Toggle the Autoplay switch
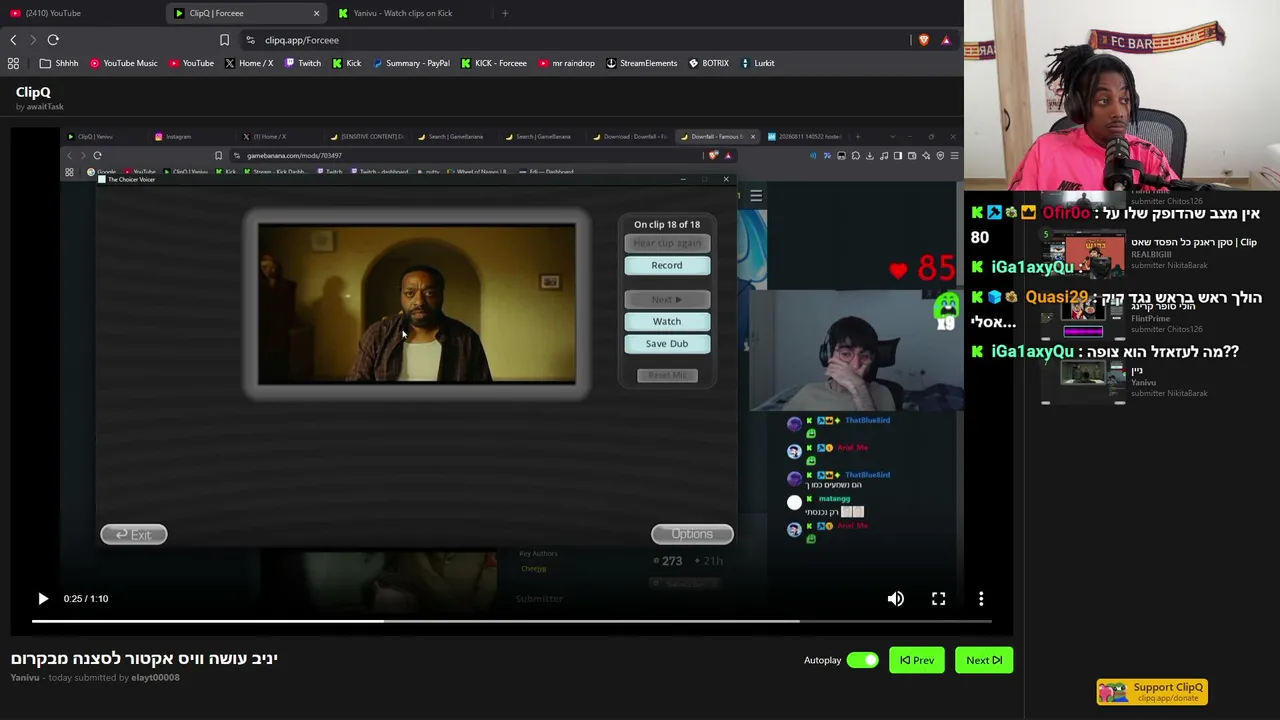This screenshot has width=1280, height=720. pos(862,660)
